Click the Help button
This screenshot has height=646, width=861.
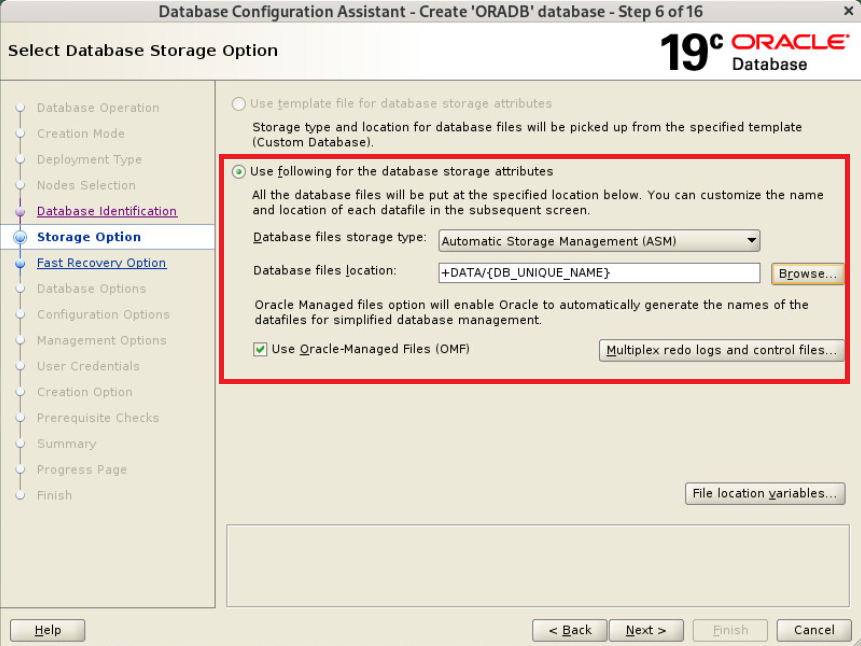click(48, 630)
